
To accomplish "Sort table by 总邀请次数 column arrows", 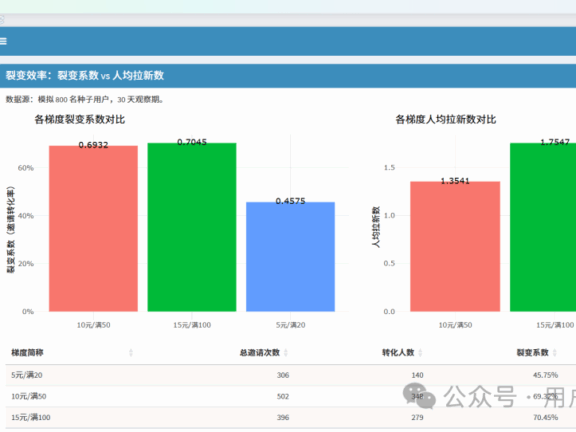I will point(286,353).
